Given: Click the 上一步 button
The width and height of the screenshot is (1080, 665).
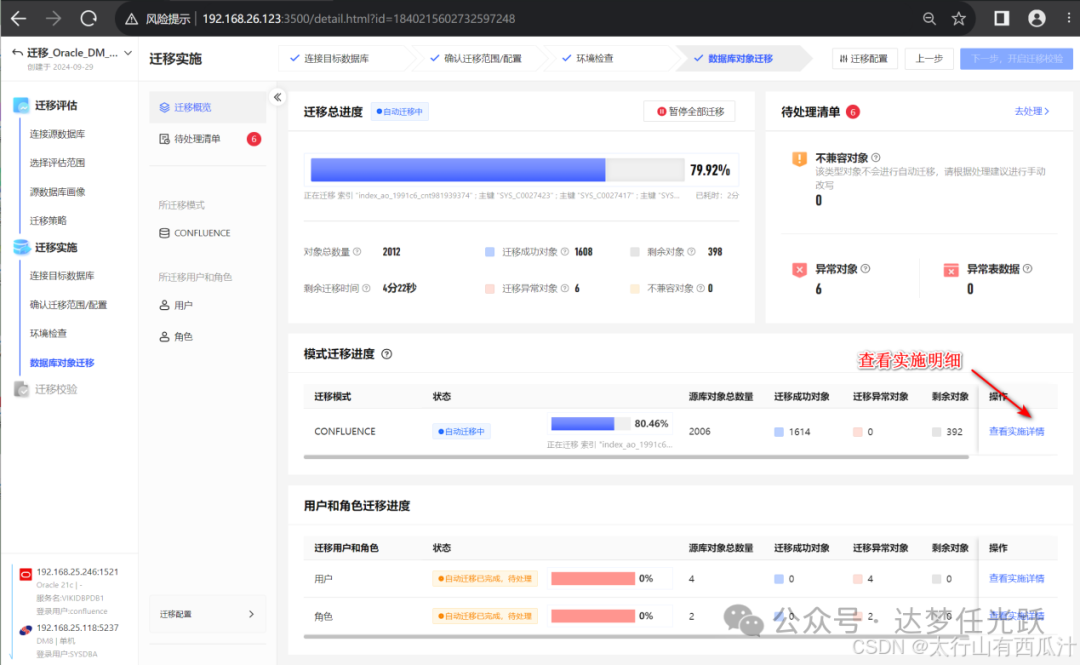Looking at the screenshot, I should click(x=929, y=59).
